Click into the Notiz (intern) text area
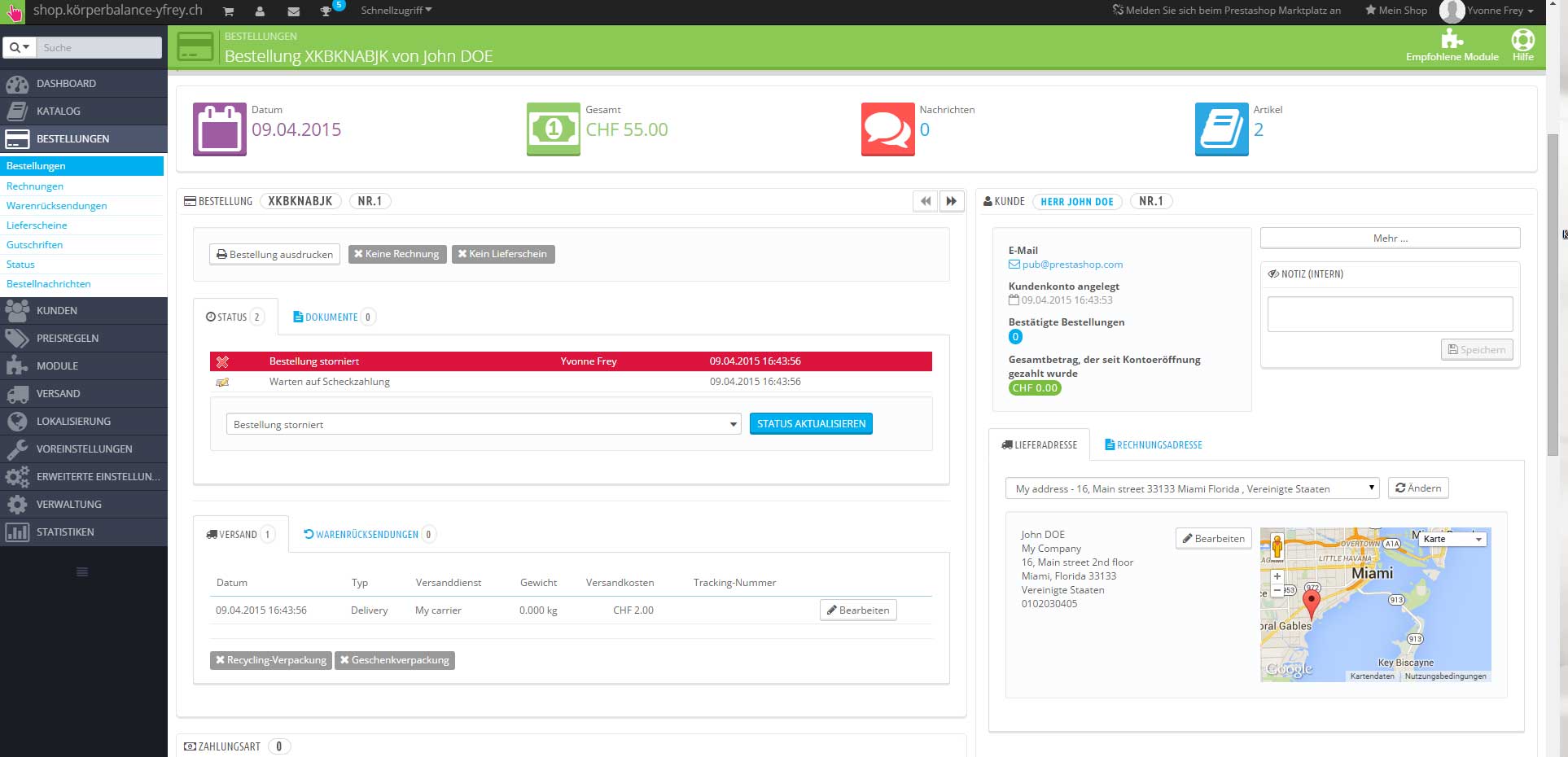Image resolution: width=1568 pixels, height=757 pixels. point(1390,314)
